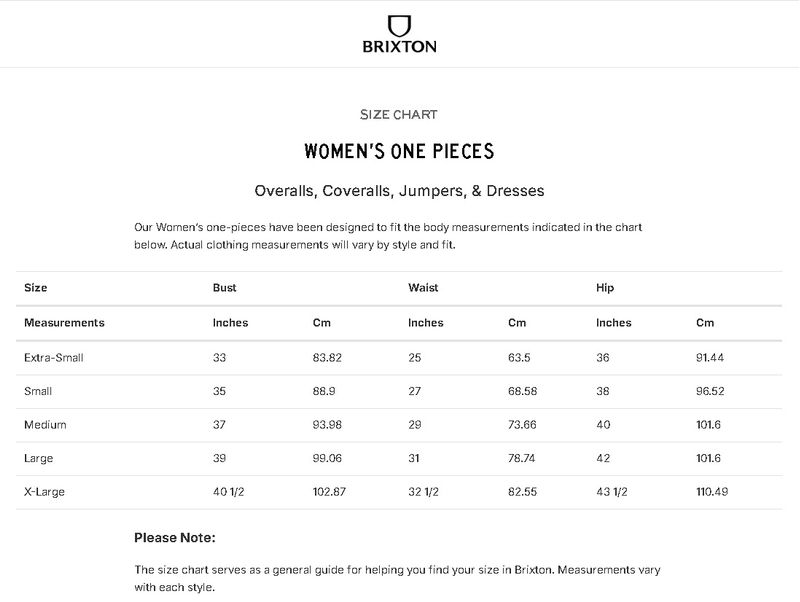Select the Hip column header
The image size is (800, 602).
point(605,288)
